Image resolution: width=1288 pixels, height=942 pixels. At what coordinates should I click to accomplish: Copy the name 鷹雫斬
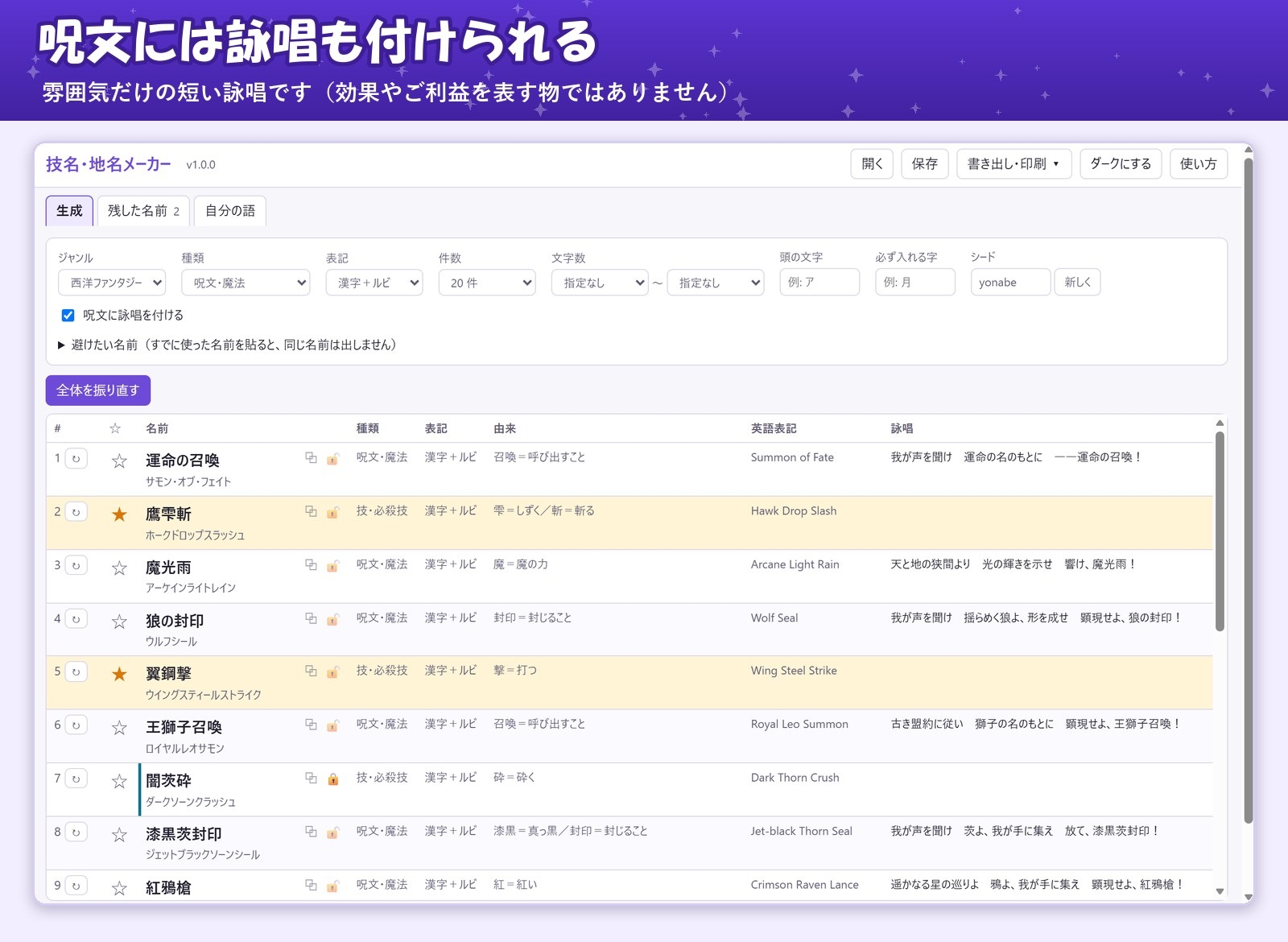coord(311,512)
